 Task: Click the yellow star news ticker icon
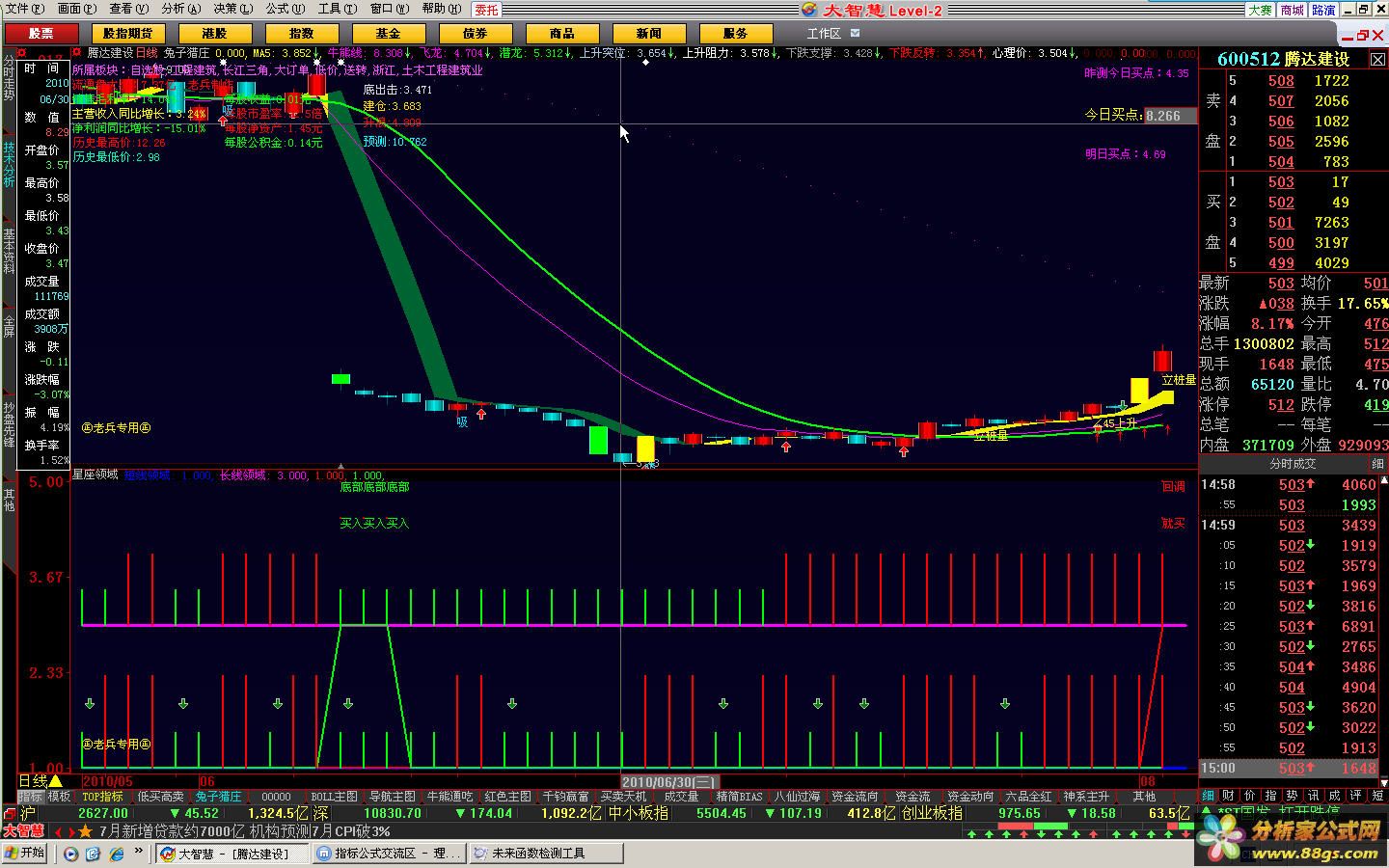[x=85, y=830]
